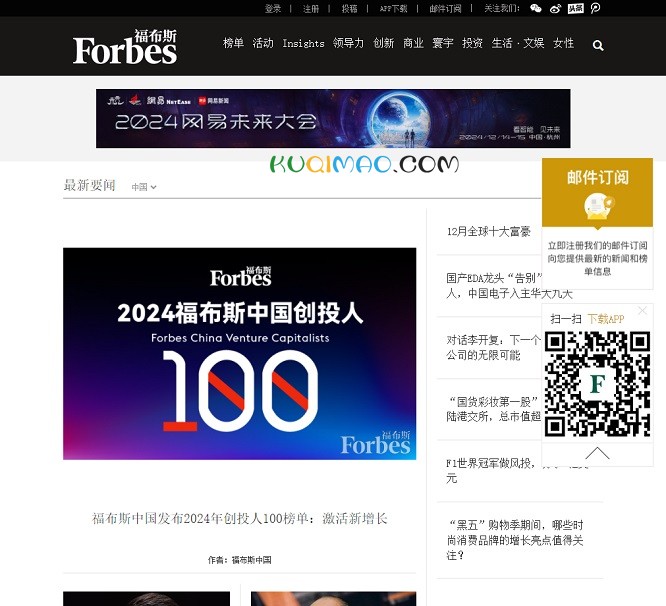The width and height of the screenshot is (666, 606).
Task: Open 国产EDA龙头 news article
Action: point(494,286)
